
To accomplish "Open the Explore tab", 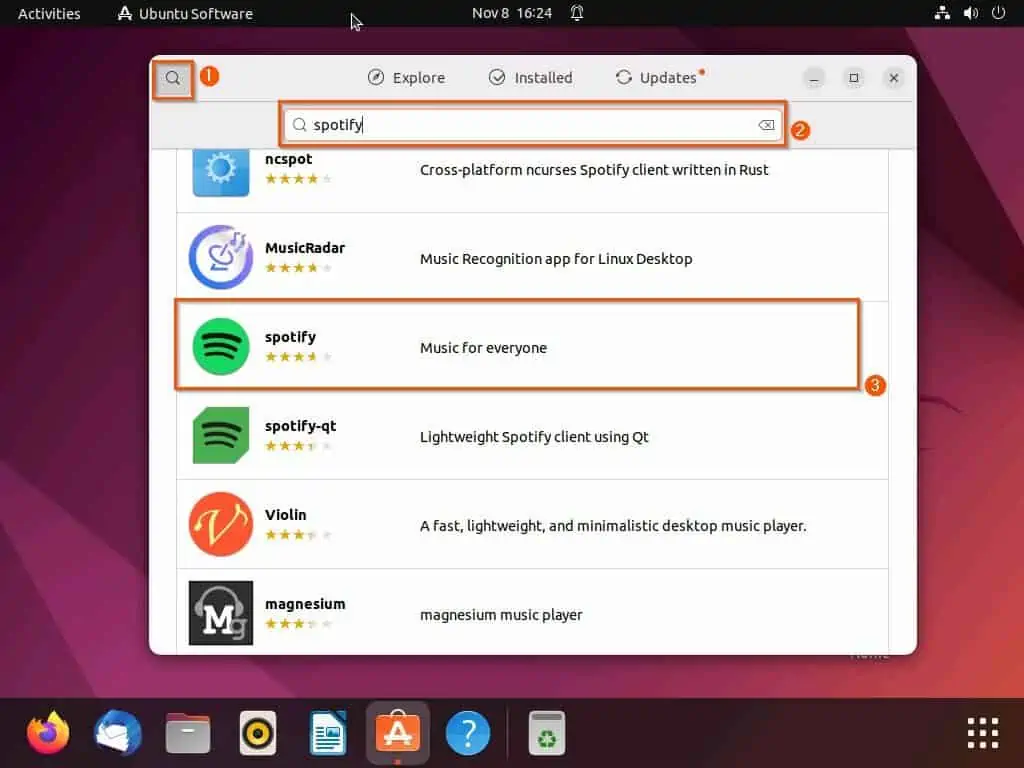I will (406, 77).
